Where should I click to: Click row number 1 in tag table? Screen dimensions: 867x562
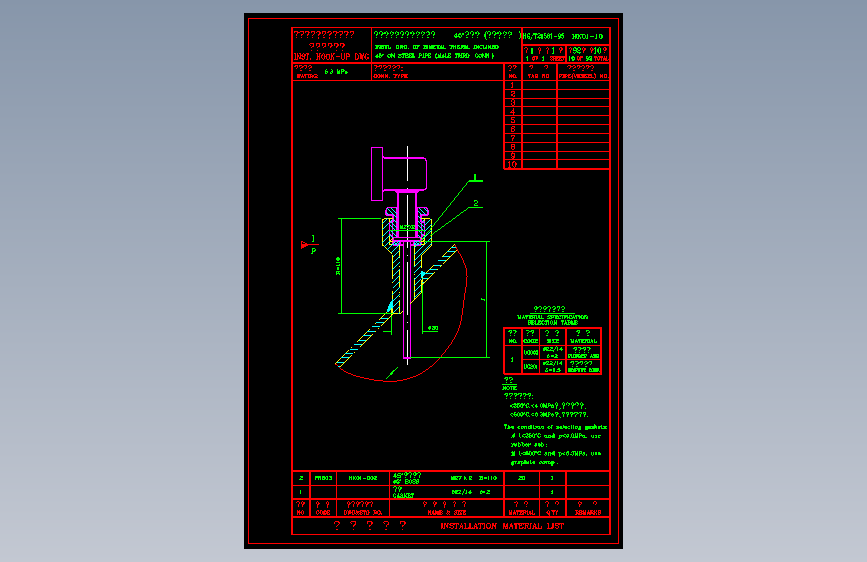(x=513, y=85)
